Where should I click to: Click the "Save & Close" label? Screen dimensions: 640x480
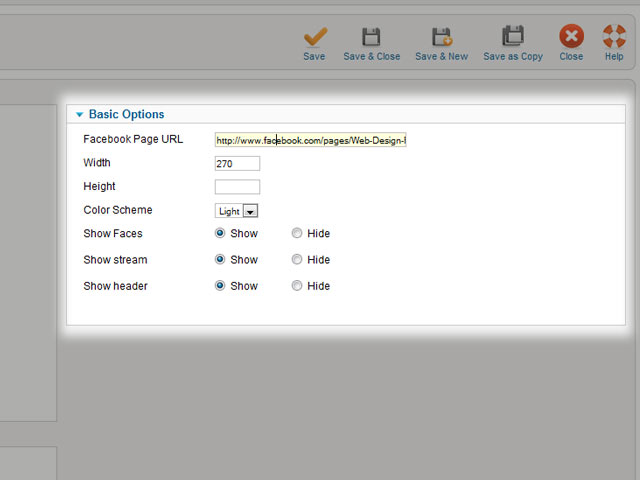[372, 56]
